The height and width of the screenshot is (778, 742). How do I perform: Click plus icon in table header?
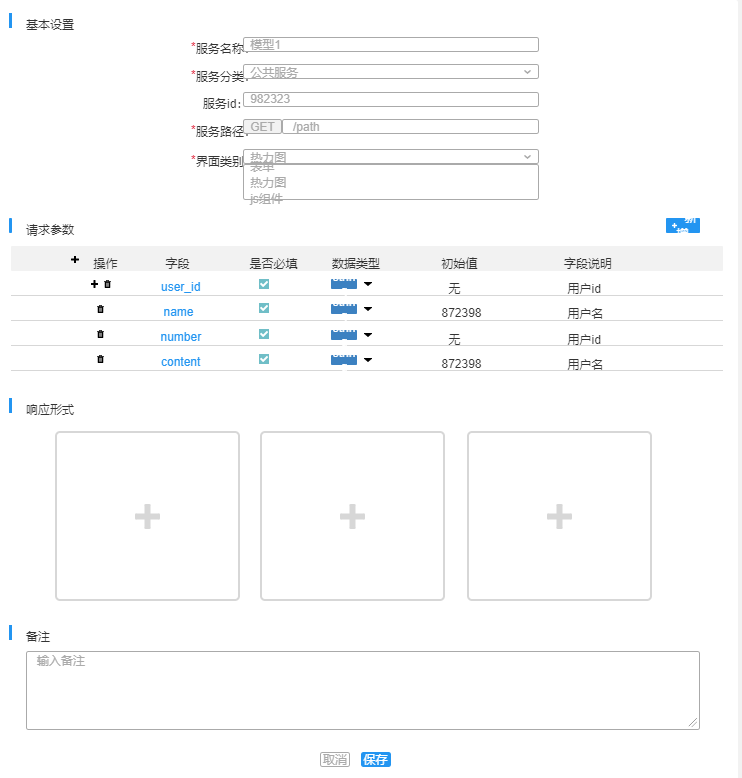tap(75, 259)
